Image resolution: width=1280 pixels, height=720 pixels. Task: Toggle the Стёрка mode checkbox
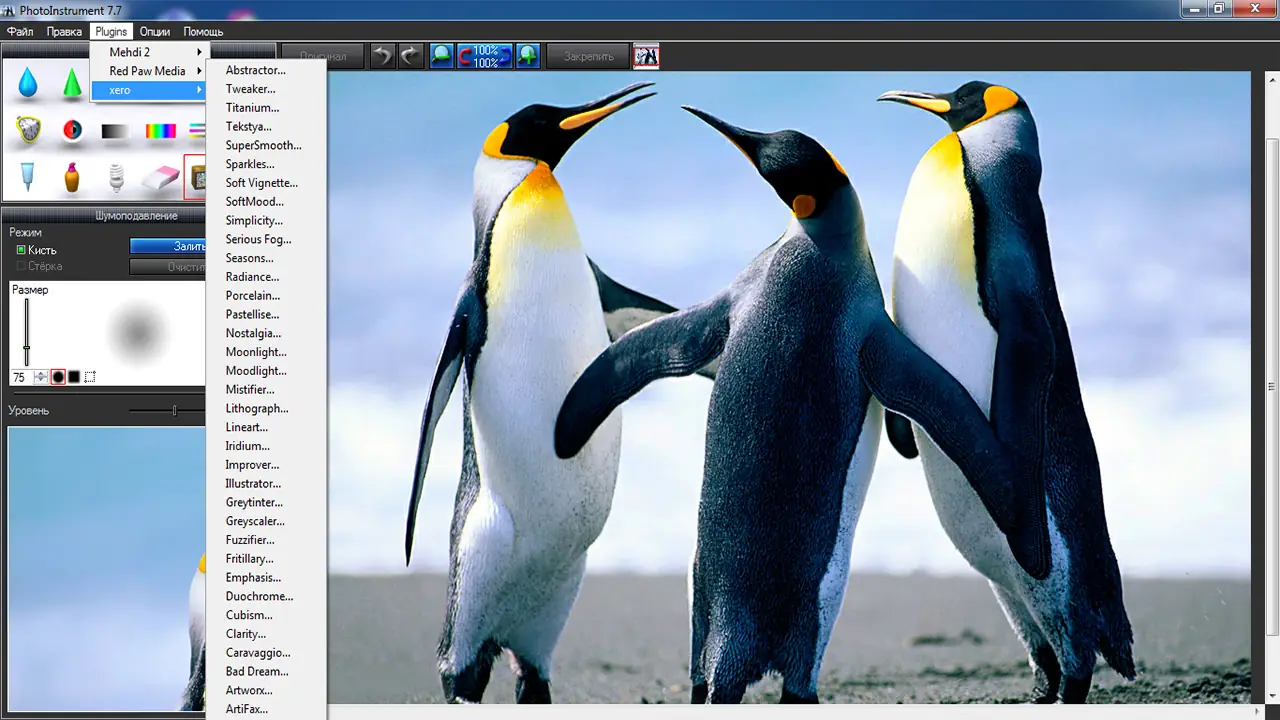[21, 266]
